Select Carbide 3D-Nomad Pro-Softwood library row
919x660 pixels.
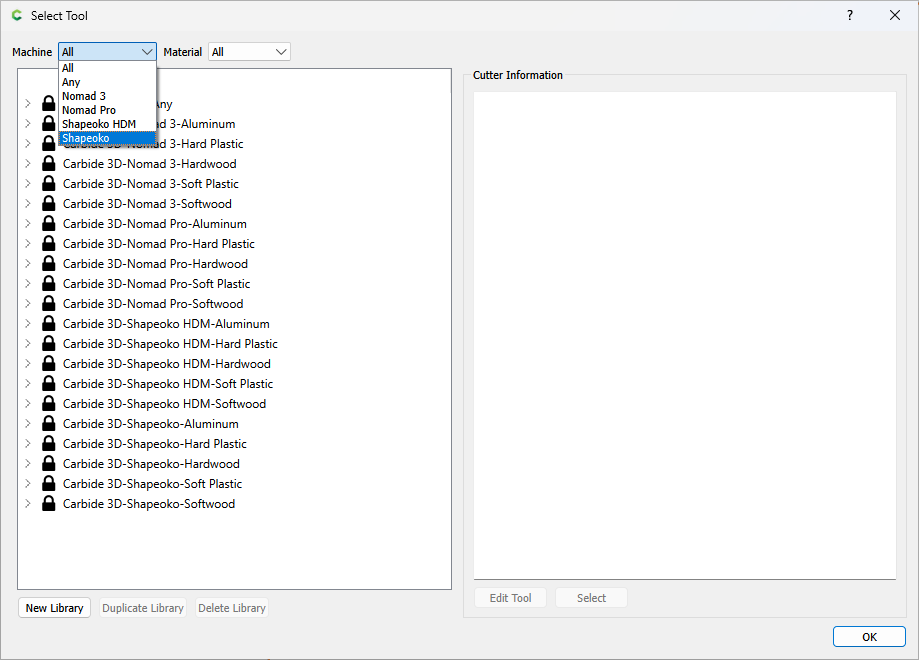(153, 304)
